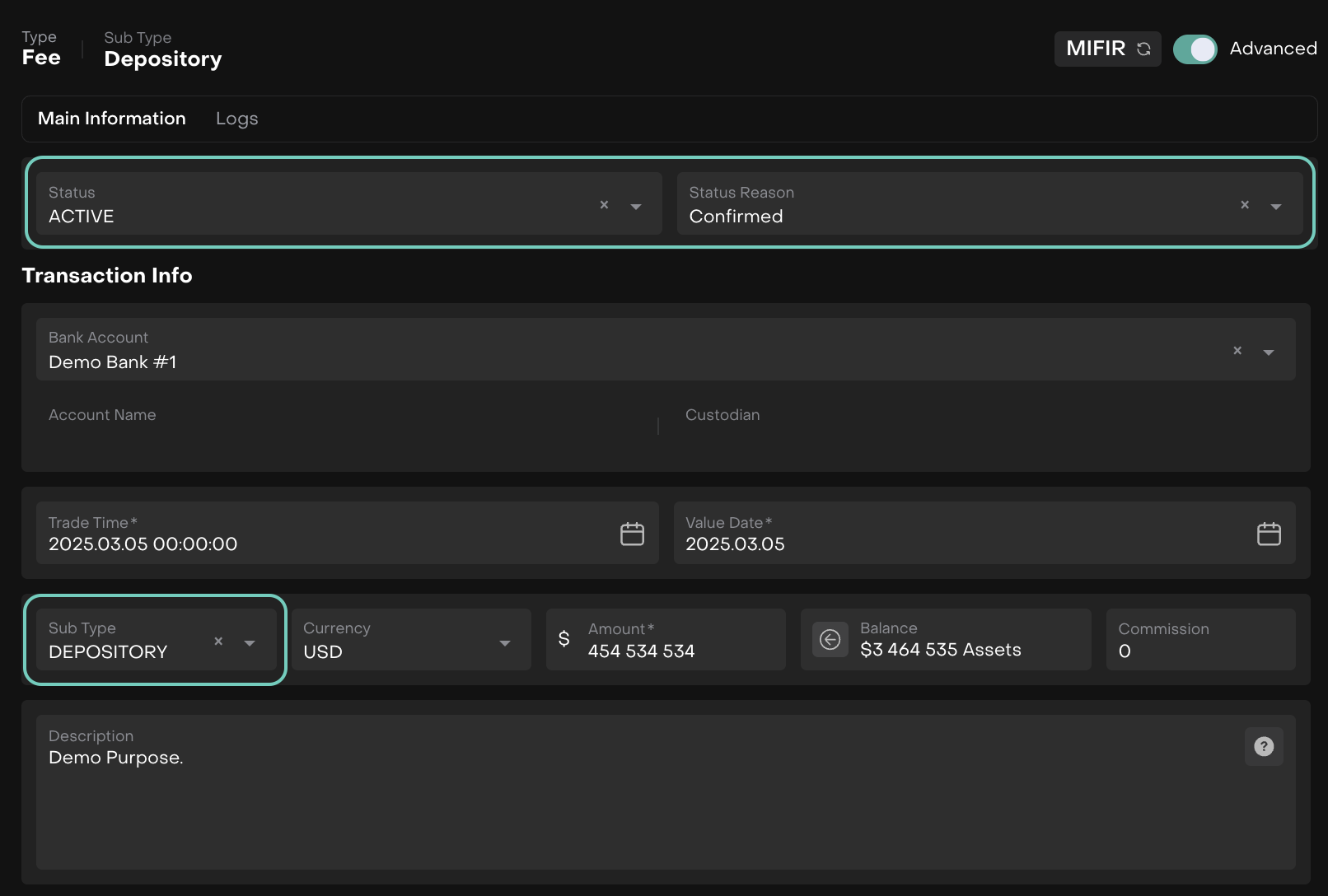Screen dimensions: 1328x896
Task: Expand the Status dropdown
Action: (x=636, y=207)
